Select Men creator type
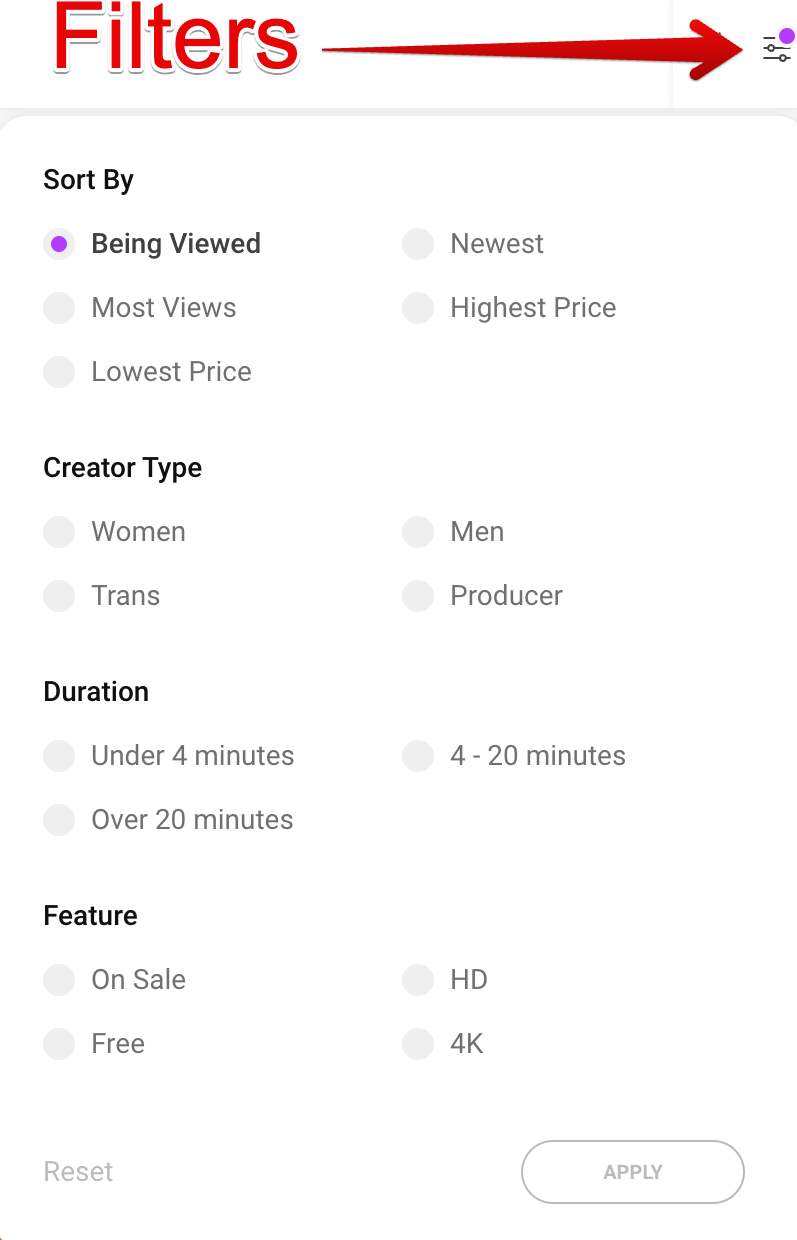Screen dimensions: 797x1240 (418, 532)
